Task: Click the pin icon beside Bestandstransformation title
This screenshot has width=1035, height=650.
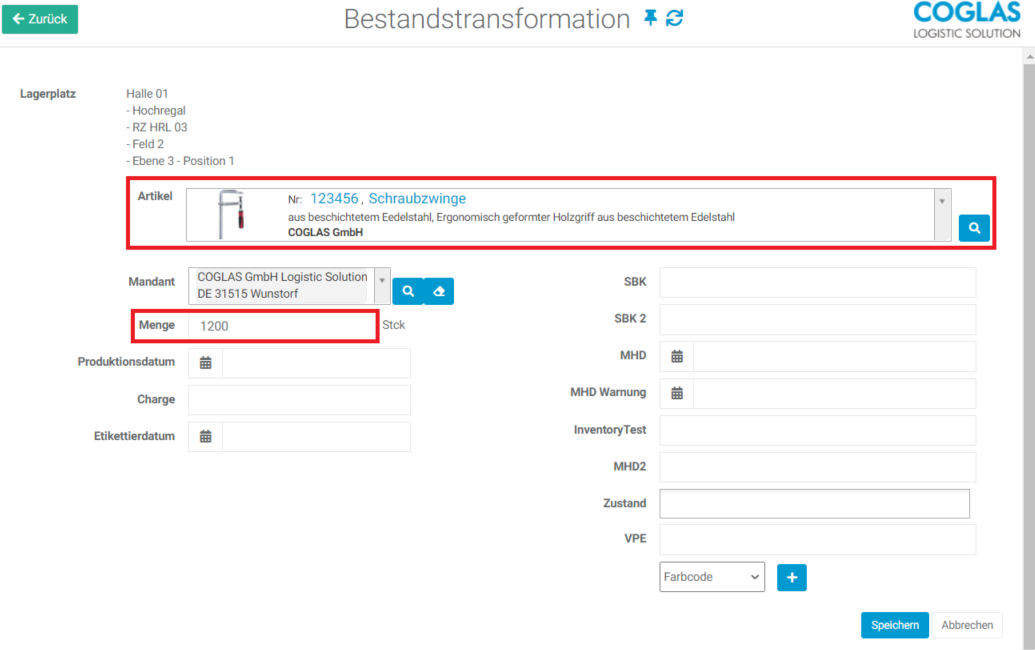Action: pos(651,18)
